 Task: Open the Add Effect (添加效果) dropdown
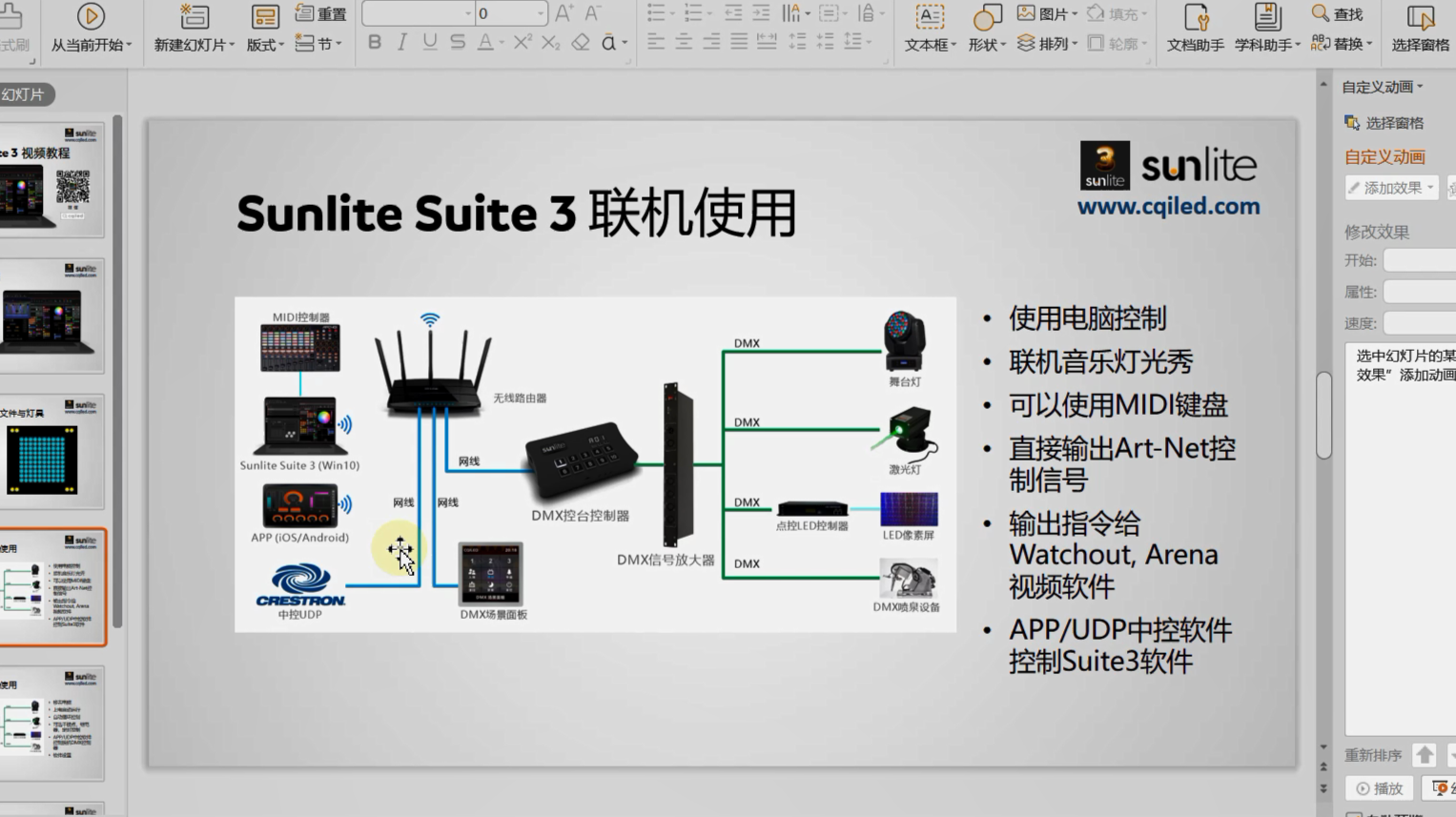(x=1392, y=188)
